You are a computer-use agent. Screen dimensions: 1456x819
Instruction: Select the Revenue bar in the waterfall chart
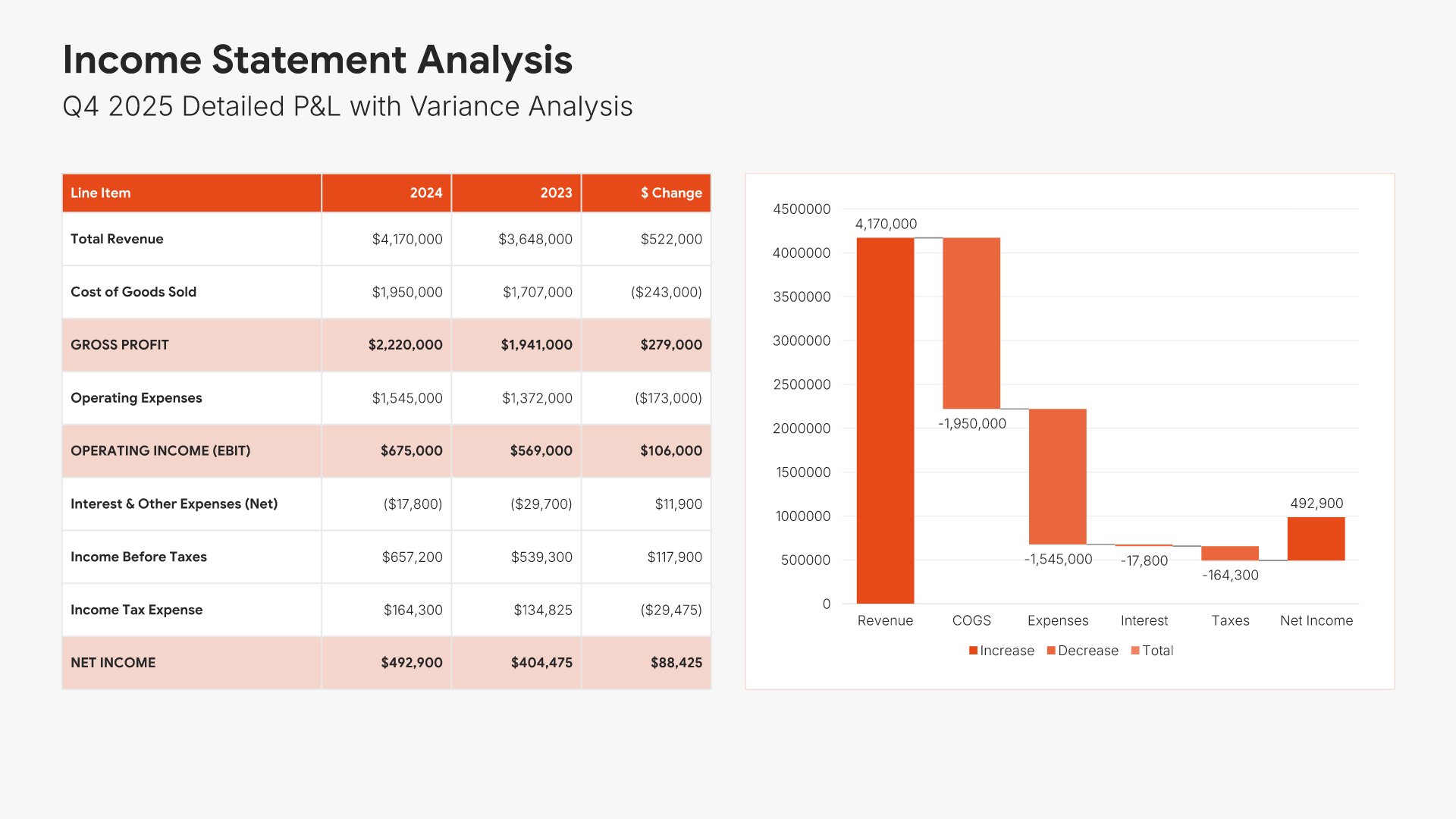coord(885,421)
